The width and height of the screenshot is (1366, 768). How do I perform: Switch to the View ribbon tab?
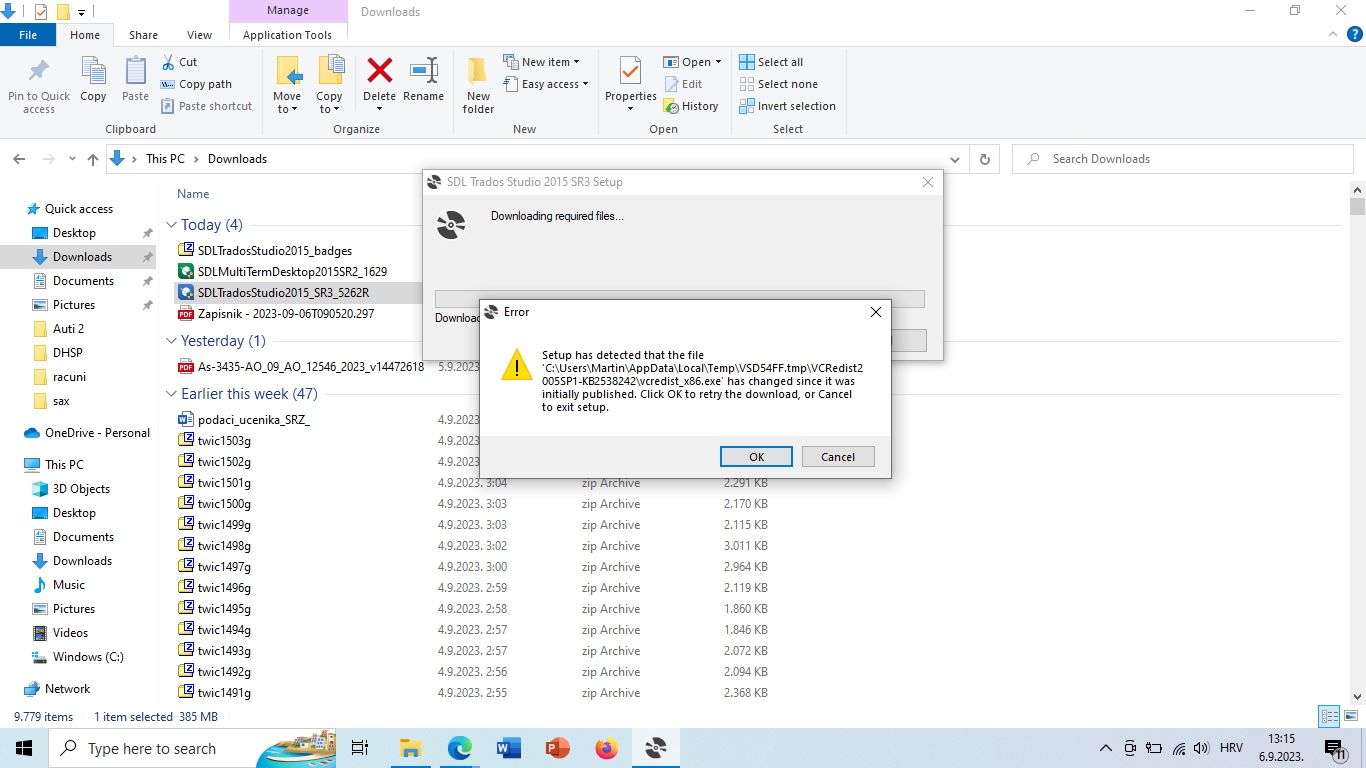point(198,33)
